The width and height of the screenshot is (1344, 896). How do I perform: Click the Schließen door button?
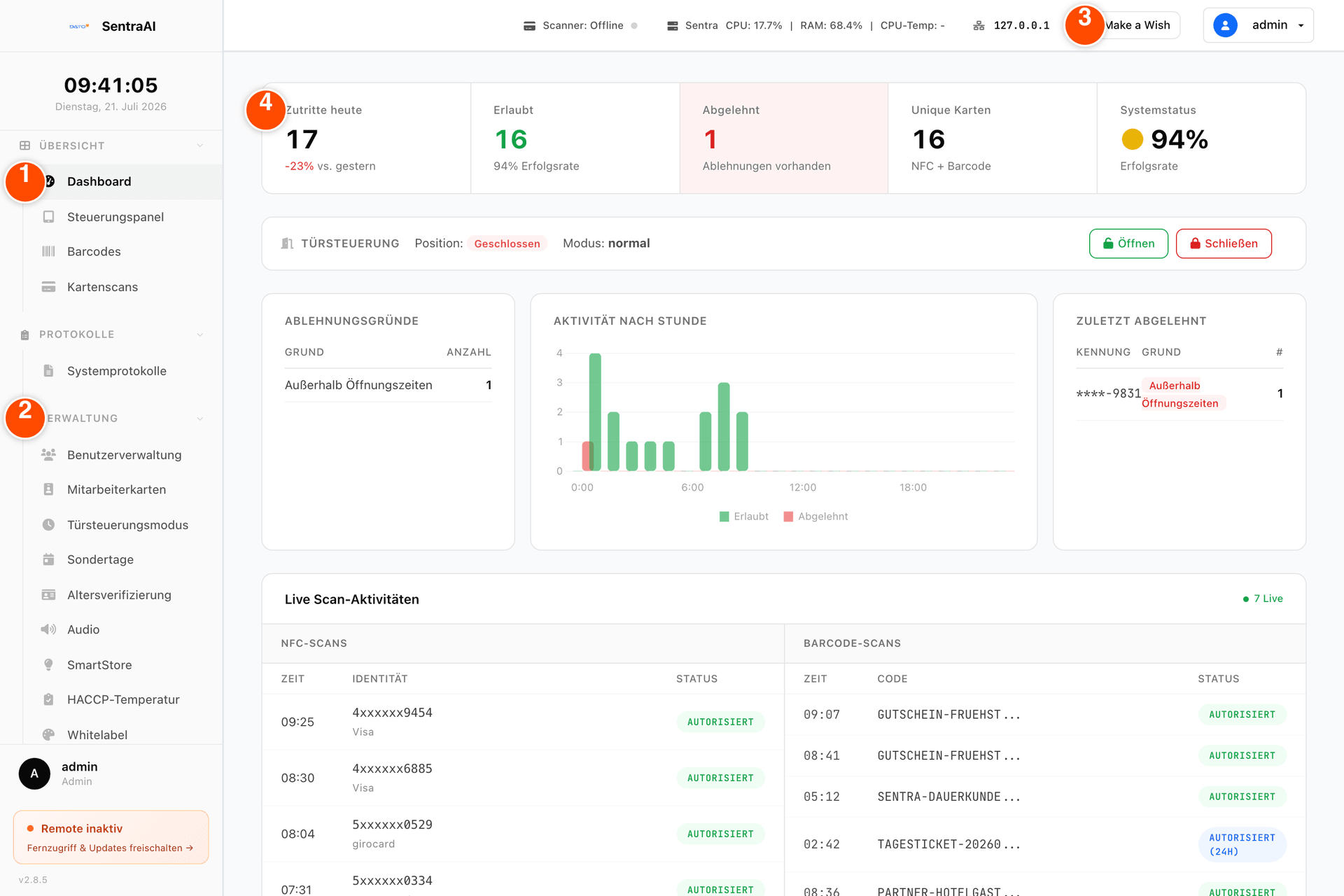pos(1224,244)
